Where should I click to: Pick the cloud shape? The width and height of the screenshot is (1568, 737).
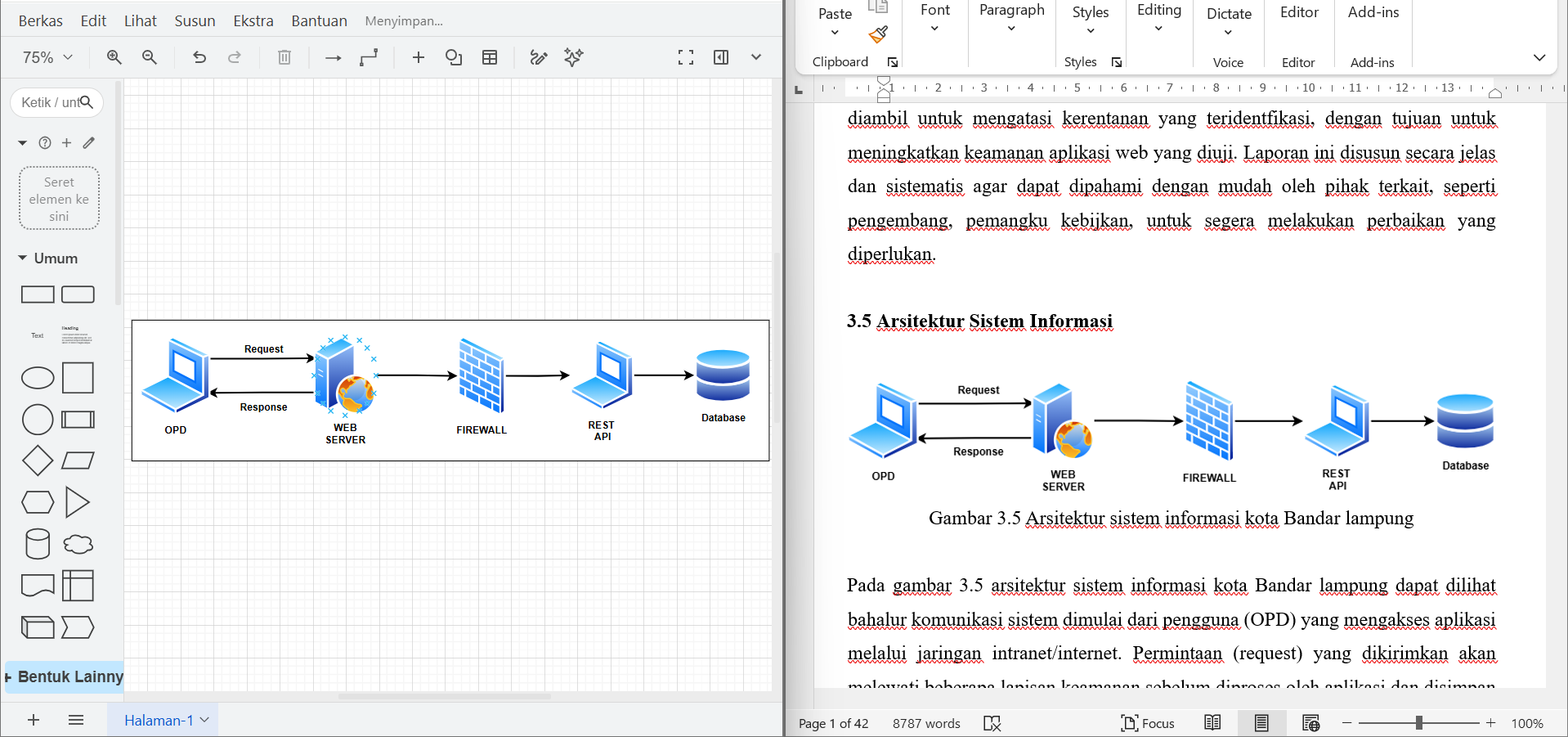(78, 544)
